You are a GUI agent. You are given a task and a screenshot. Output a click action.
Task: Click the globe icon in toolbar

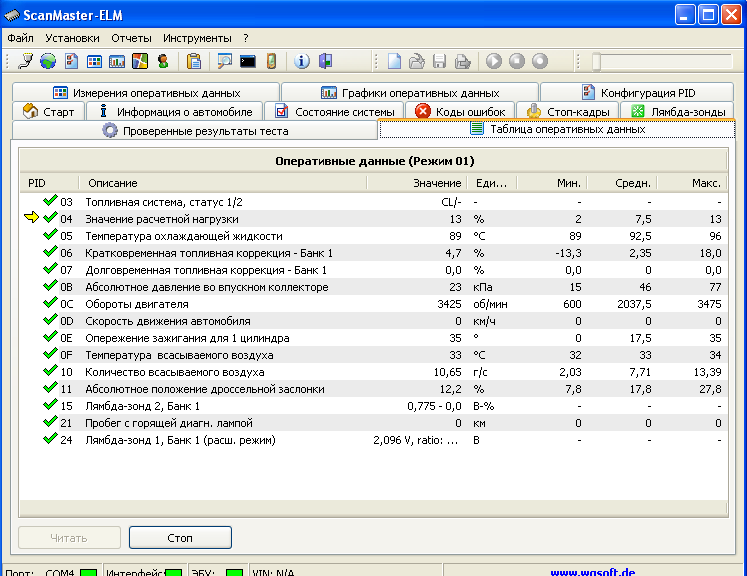coord(48,61)
